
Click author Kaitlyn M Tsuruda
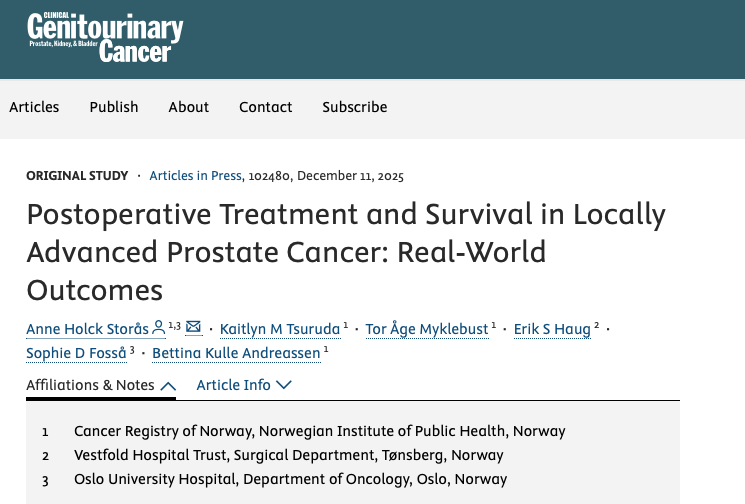[x=279, y=329]
